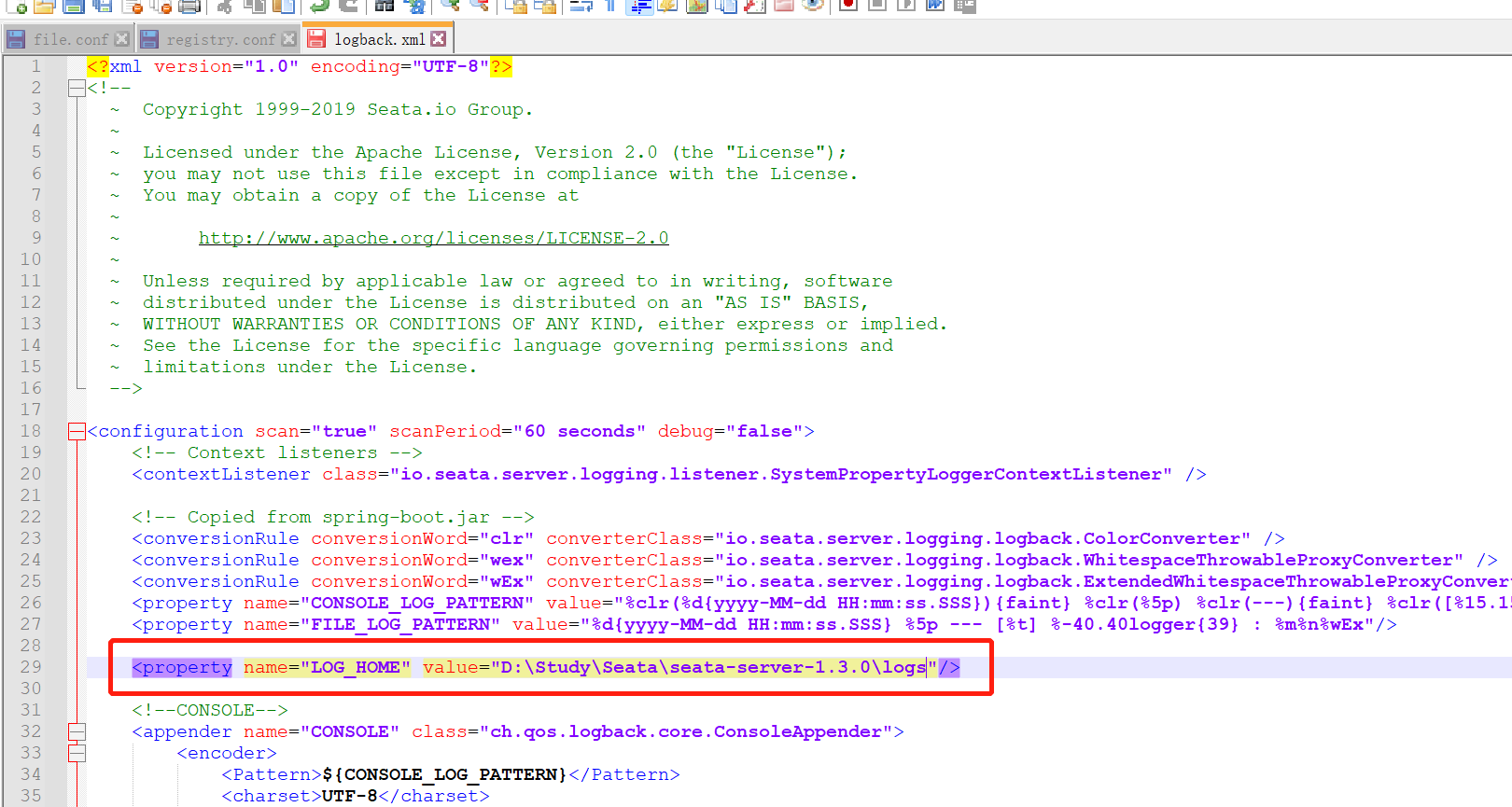Click line number 1 in the margin

36,66
